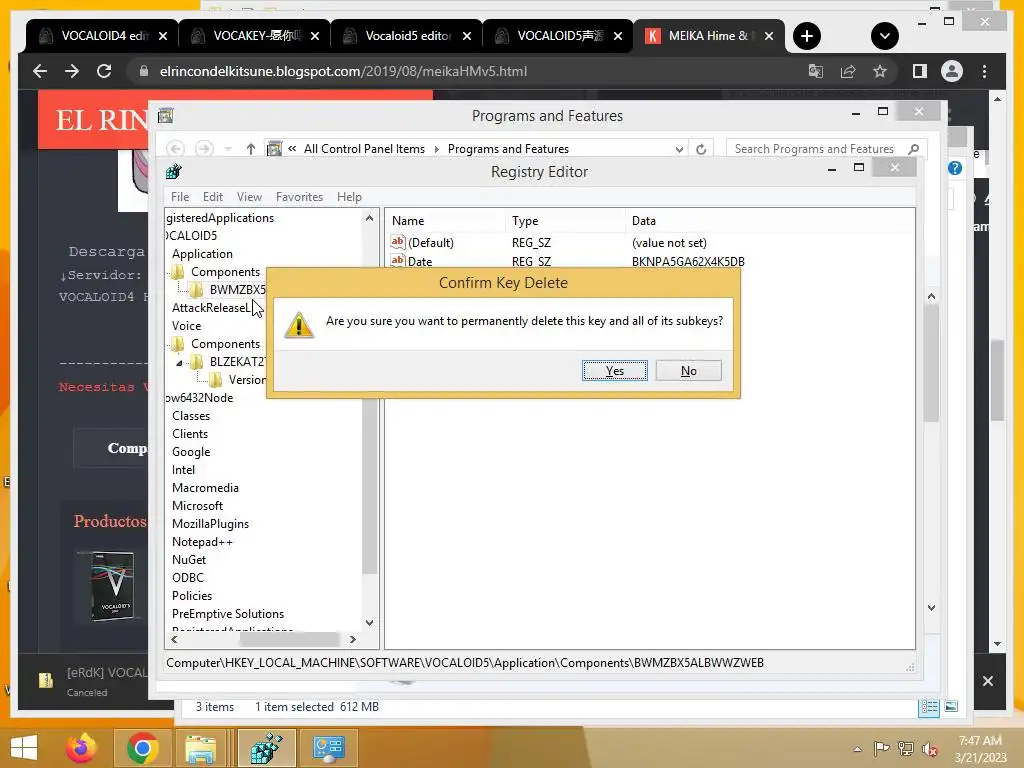
Task: Select the Microsoft registry key
Action: pos(197,505)
